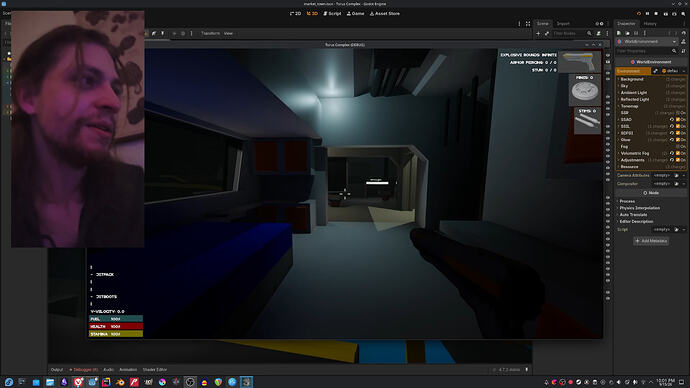The width and height of the screenshot is (690, 388).
Task: Expand the Reflected Light section
Action: pyautogui.click(x=635, y=99)
